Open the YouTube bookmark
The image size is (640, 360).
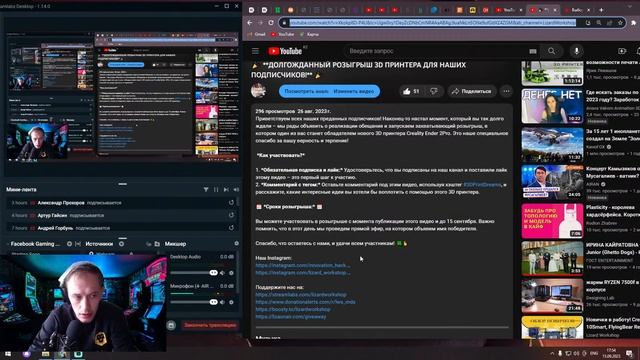(x=283, y=34)
